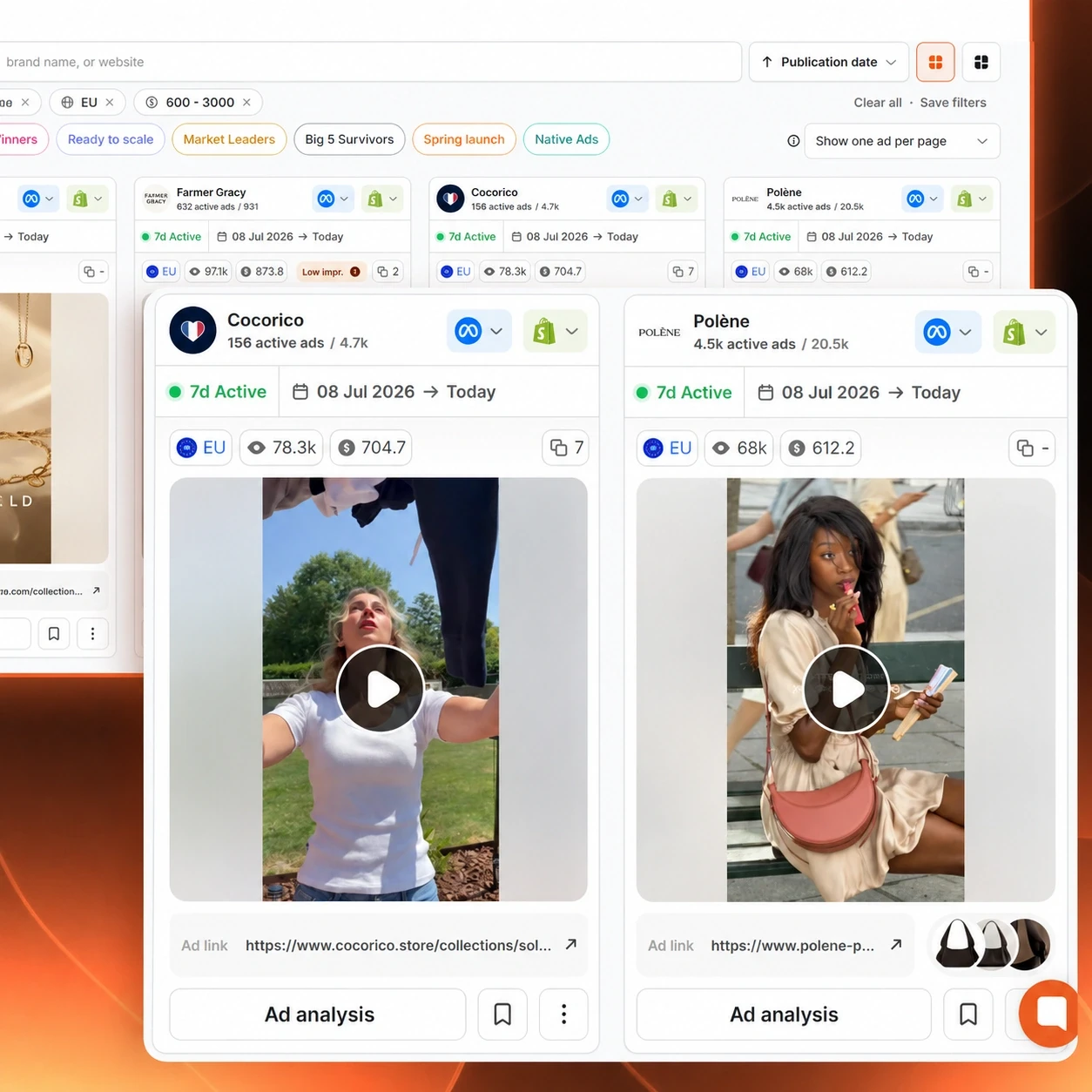This screenshot has height=1092, width=1092.
Task: Open Meta platform dropdown on large Cocorico card
Action: 479,331
